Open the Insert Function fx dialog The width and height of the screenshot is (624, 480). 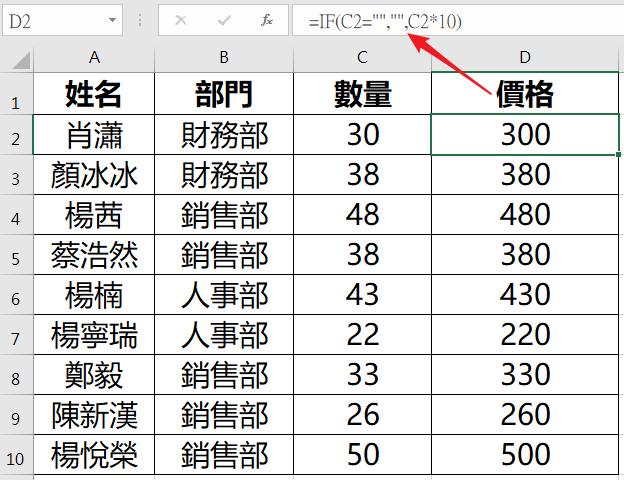click(266, 20)
